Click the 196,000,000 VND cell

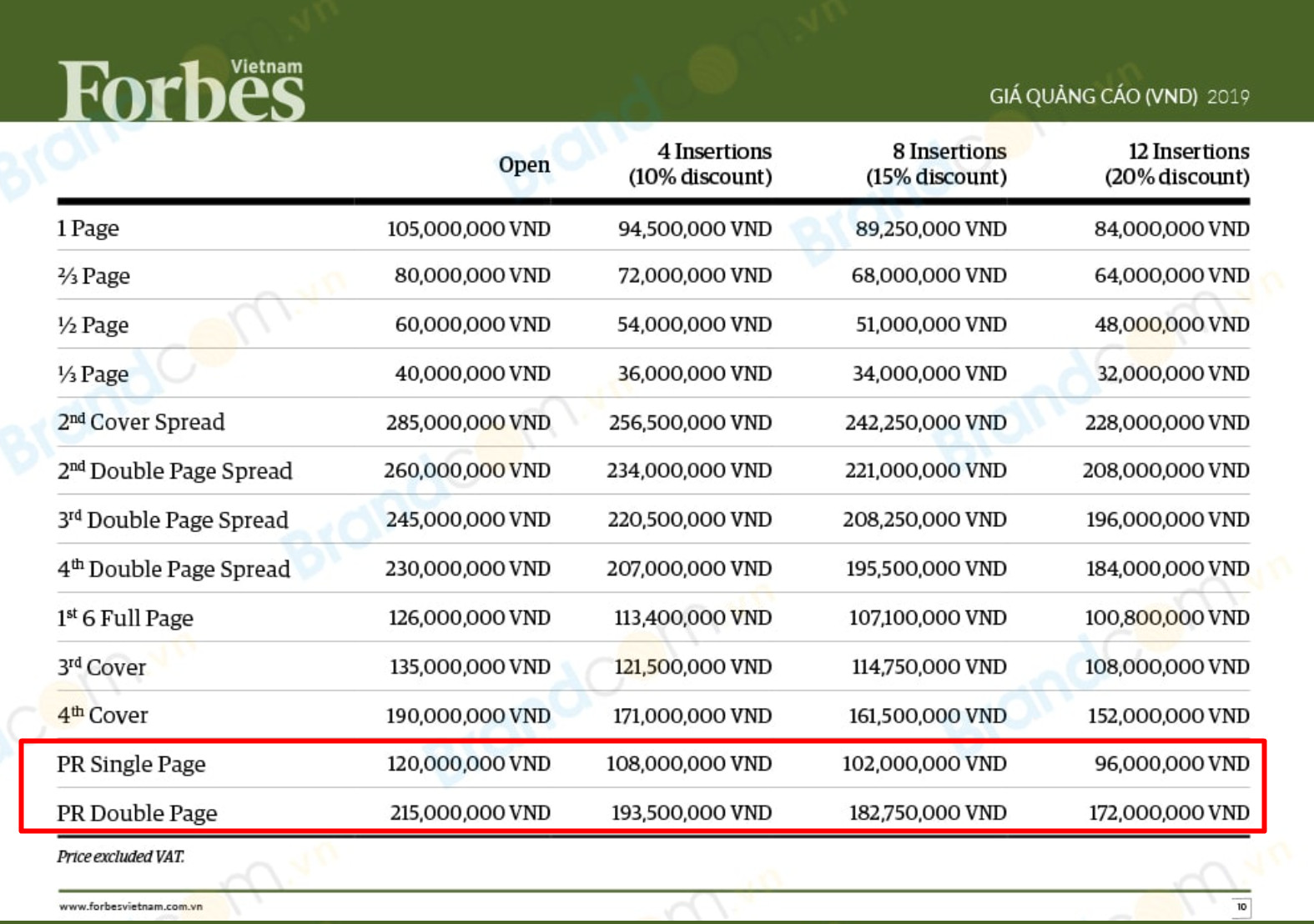pos(1168,520)
